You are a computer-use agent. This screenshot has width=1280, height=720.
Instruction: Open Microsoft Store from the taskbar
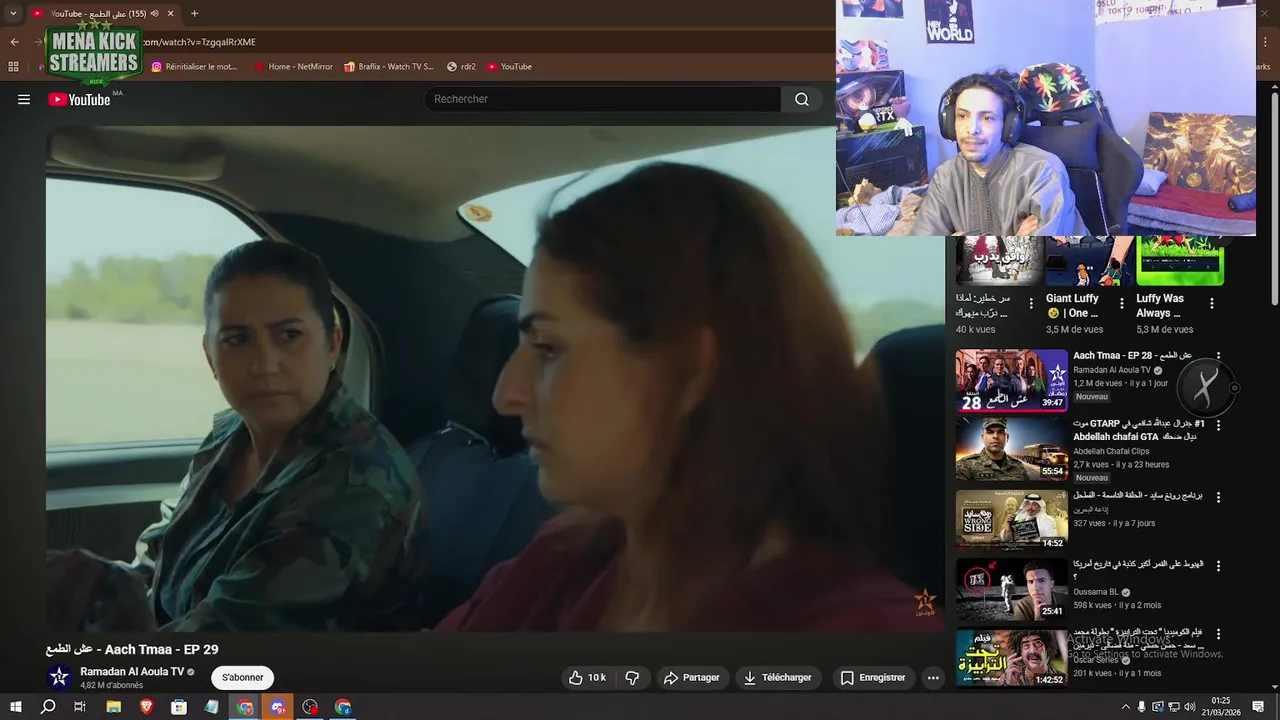click(179, 707)
